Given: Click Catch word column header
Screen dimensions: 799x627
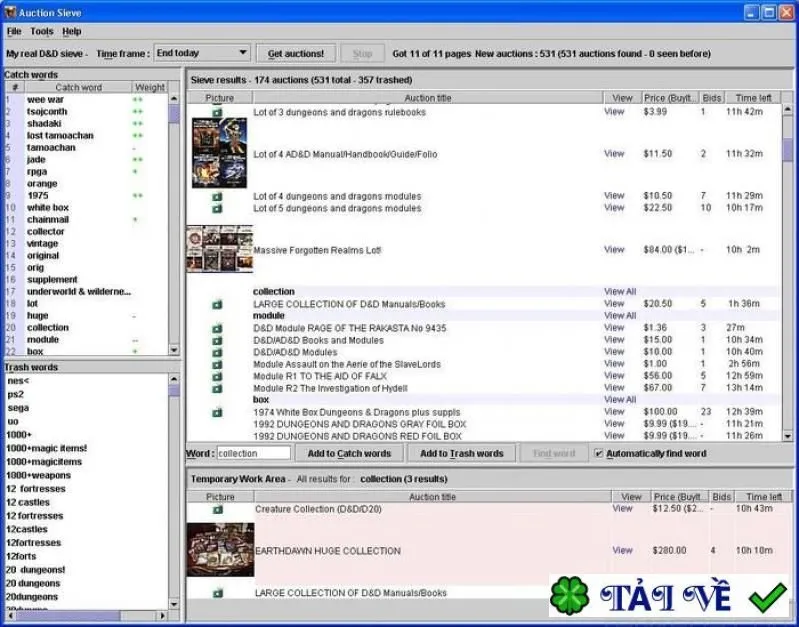Looking at the screenshot, I should pos(78,87).
